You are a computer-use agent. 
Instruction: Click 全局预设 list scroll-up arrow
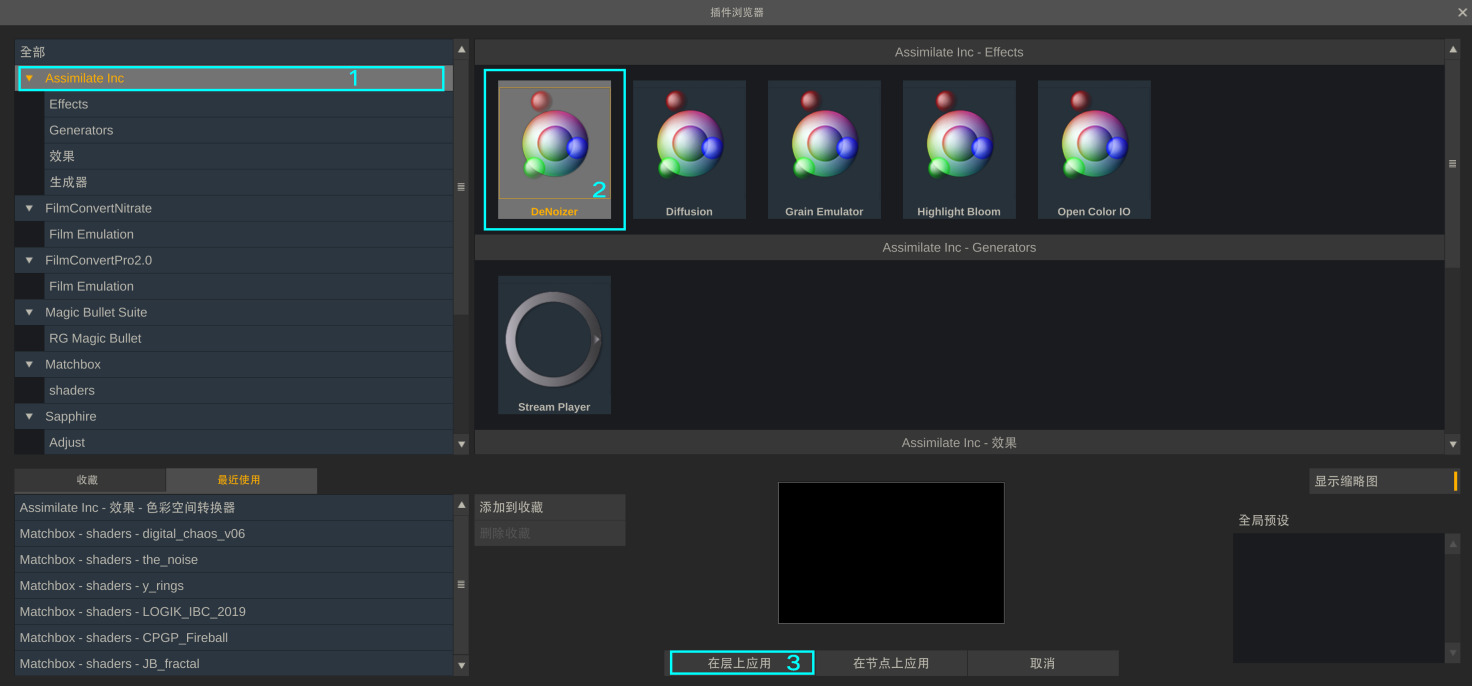point(1453,544)
